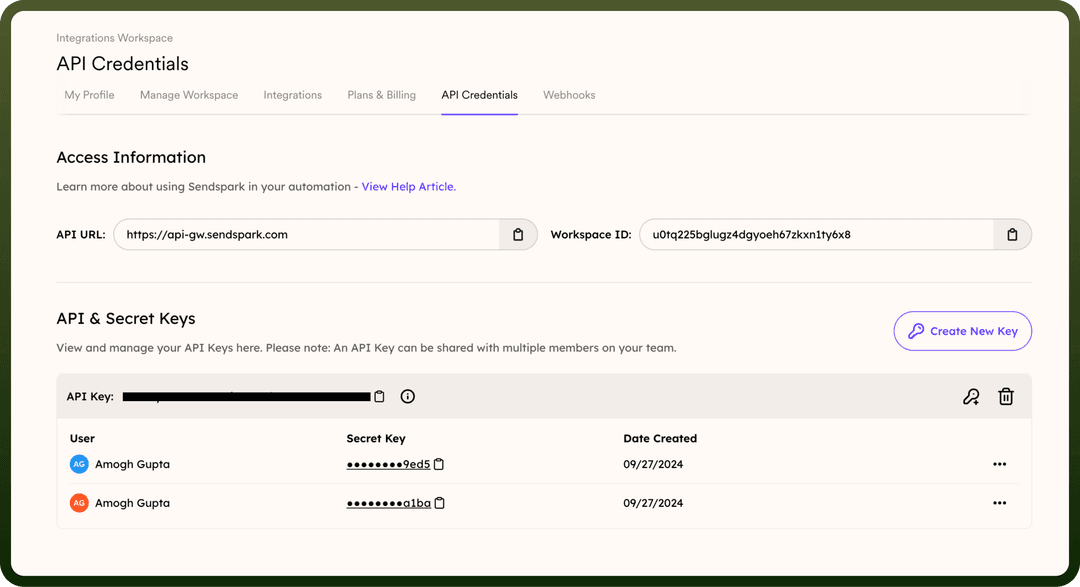Copy the Workspace ID with clipboard icon
The image size is (1080, 587).
click(x=1012, y=235)
